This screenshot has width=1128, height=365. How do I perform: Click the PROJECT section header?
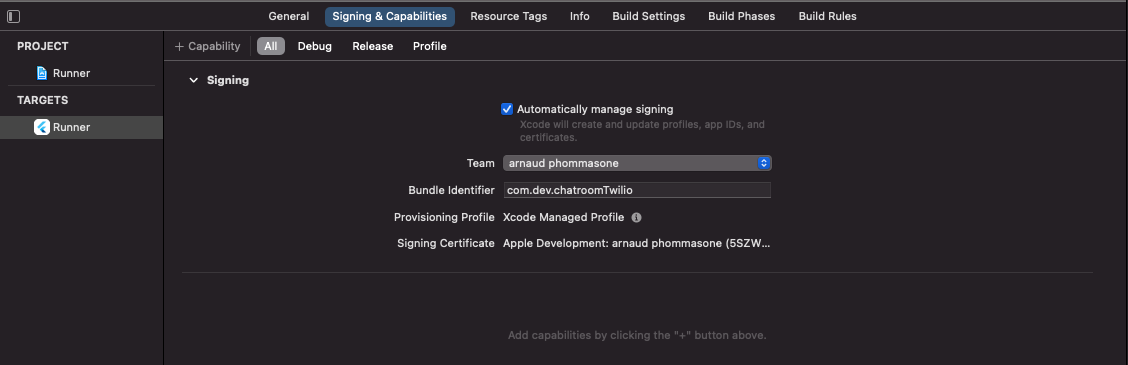(x=43, y=46)
